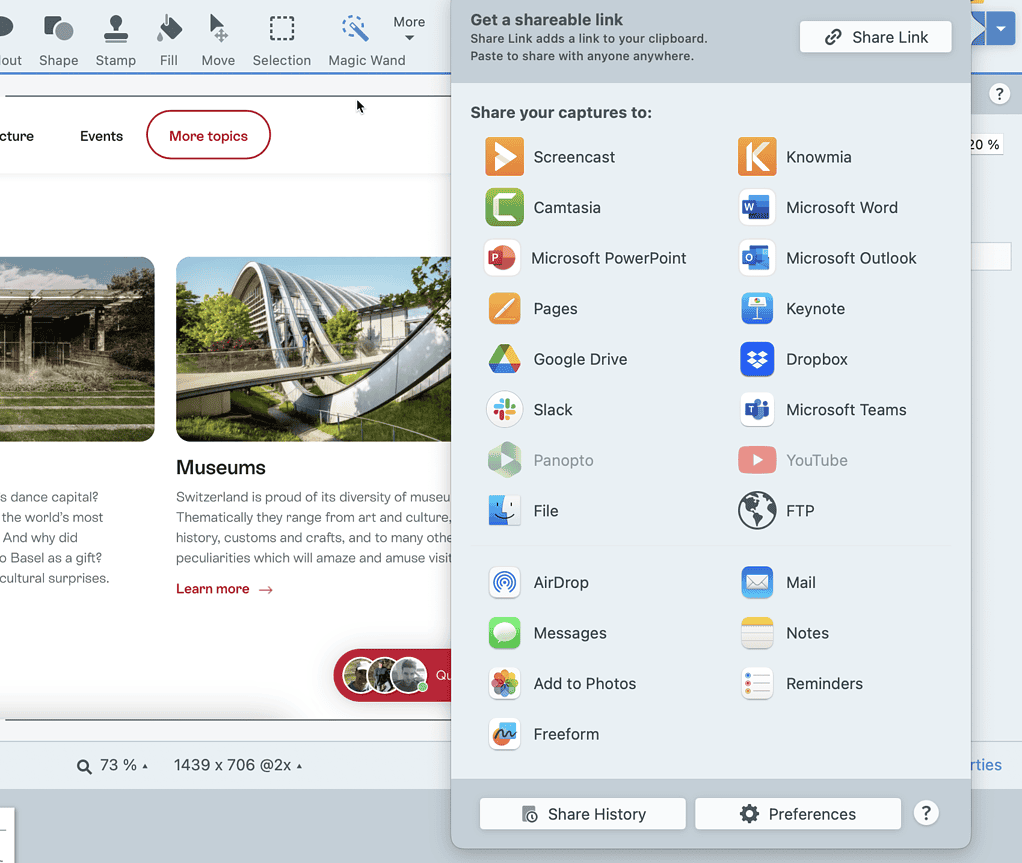Select the Selection tool

click(281, 38)
